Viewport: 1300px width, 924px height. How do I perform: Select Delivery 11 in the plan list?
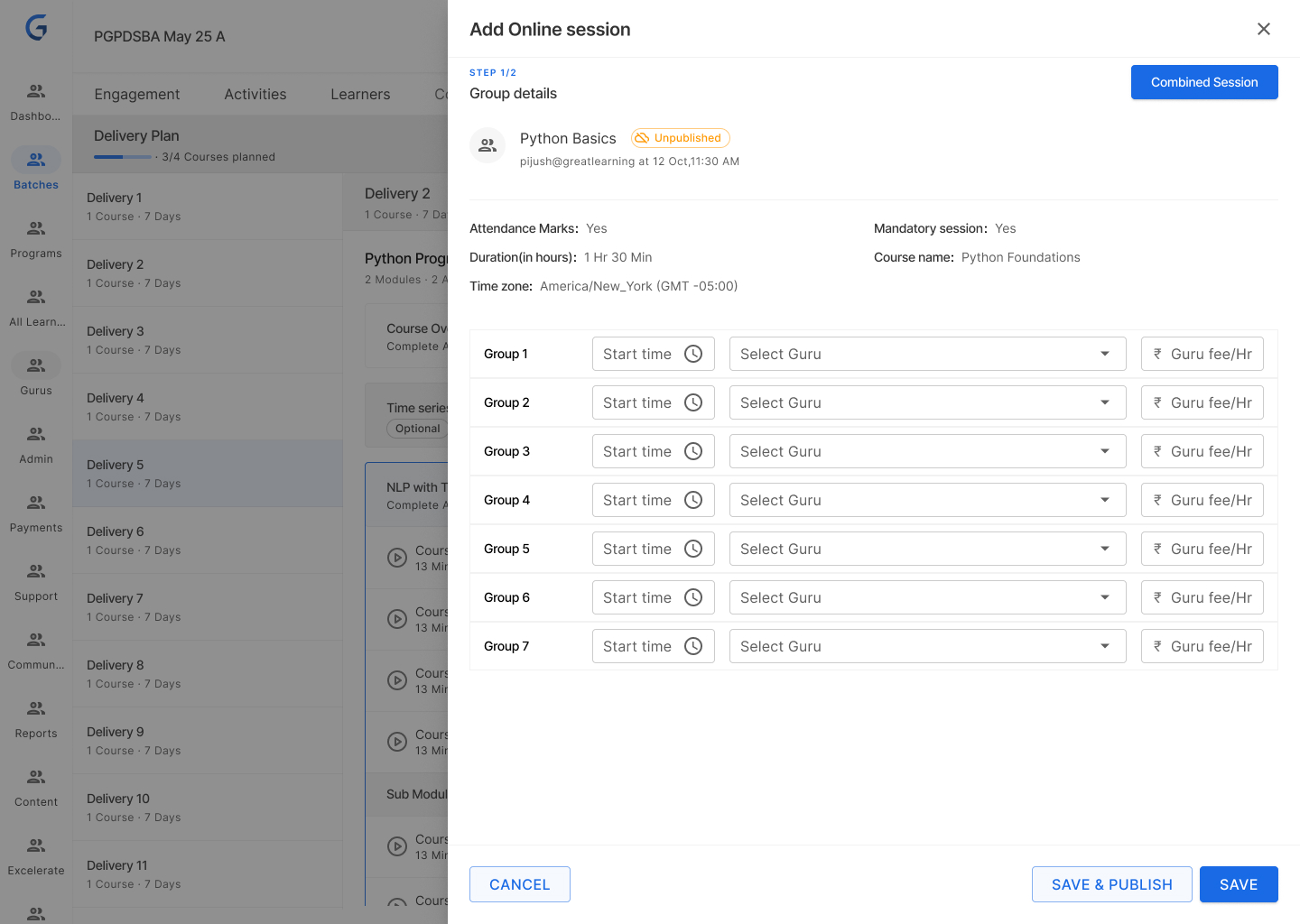(x=208, y=874)
